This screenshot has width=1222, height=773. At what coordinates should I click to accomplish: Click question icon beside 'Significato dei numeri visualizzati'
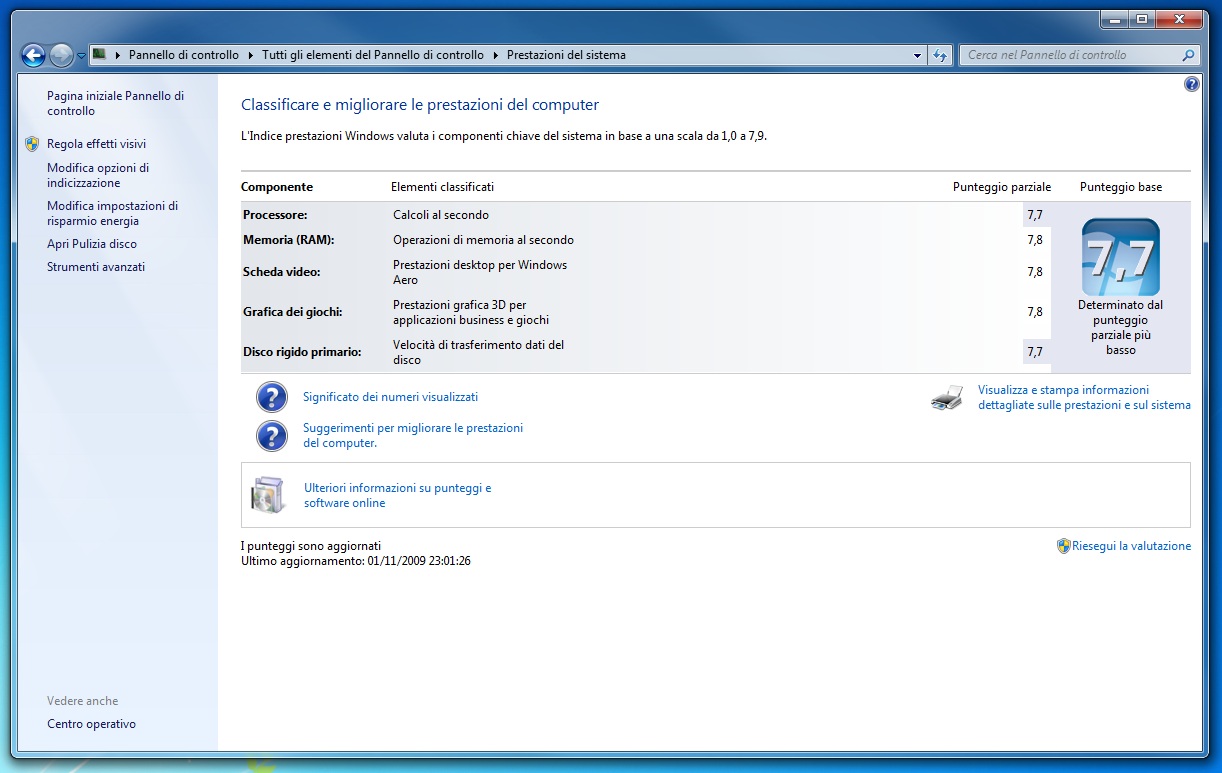[272, 397]
